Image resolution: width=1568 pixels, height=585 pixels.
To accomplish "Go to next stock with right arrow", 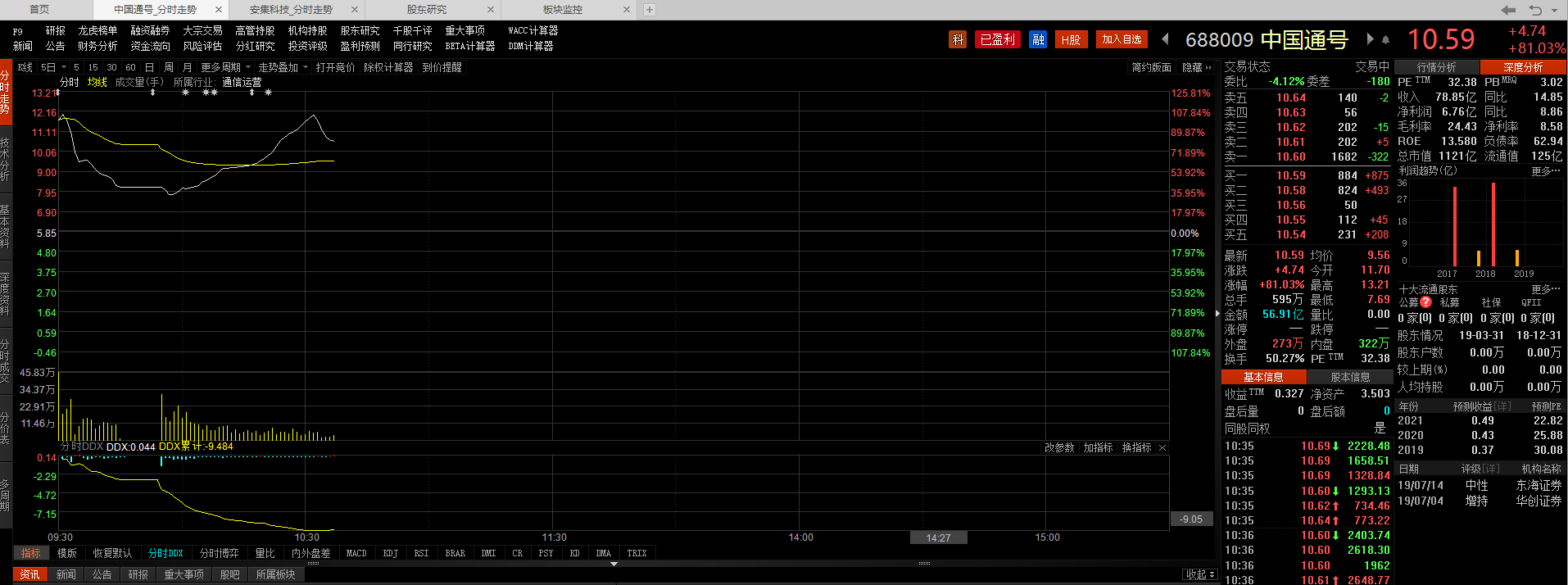I will [x=1370, y=39].
